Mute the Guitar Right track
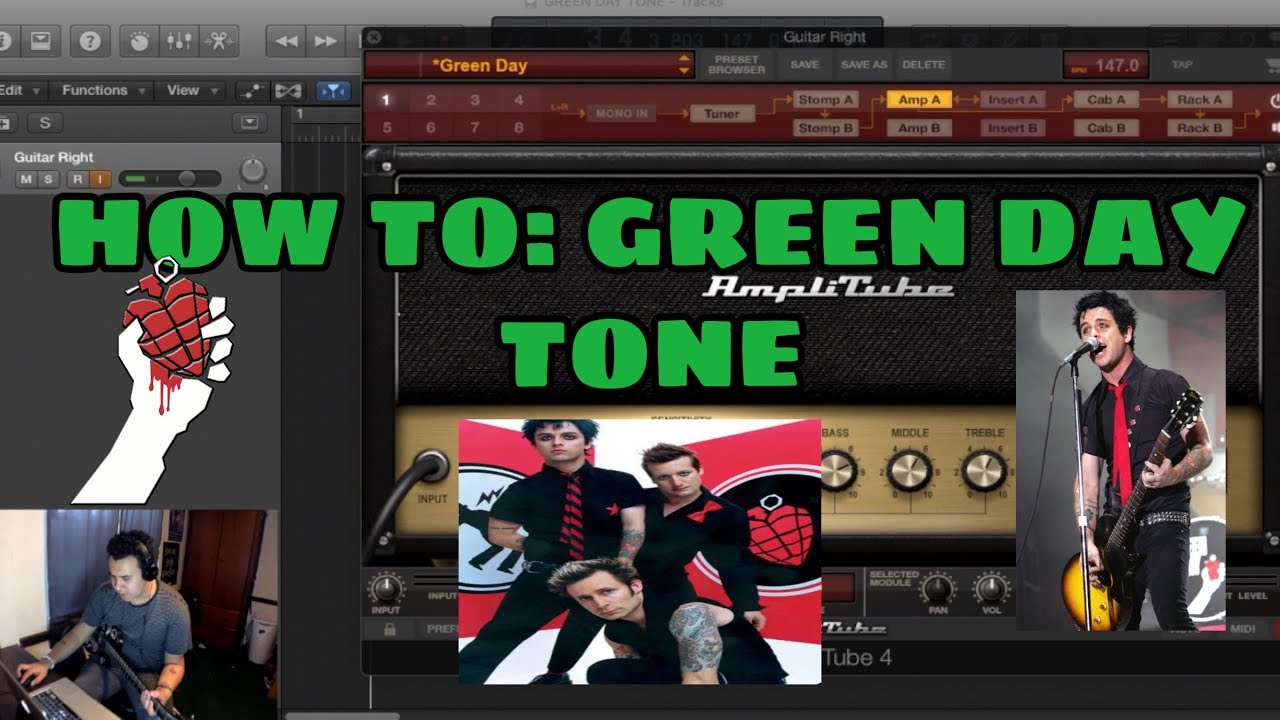The image size is (1280, 720). (x=26, y=179)
